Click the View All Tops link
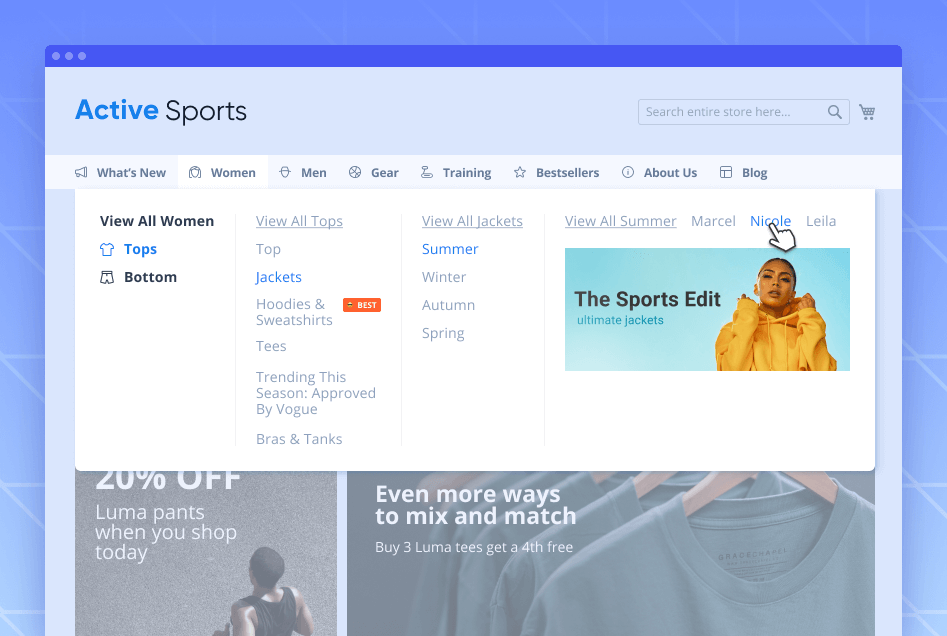The image size is (947, 636). click(299, 221)
